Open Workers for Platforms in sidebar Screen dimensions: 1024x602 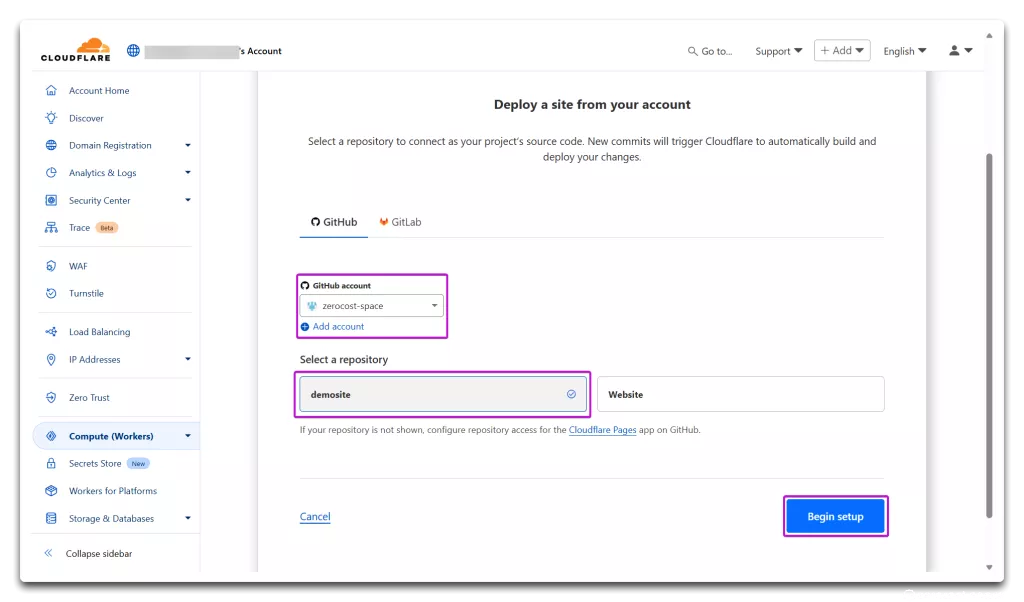(x=115, y=490)
